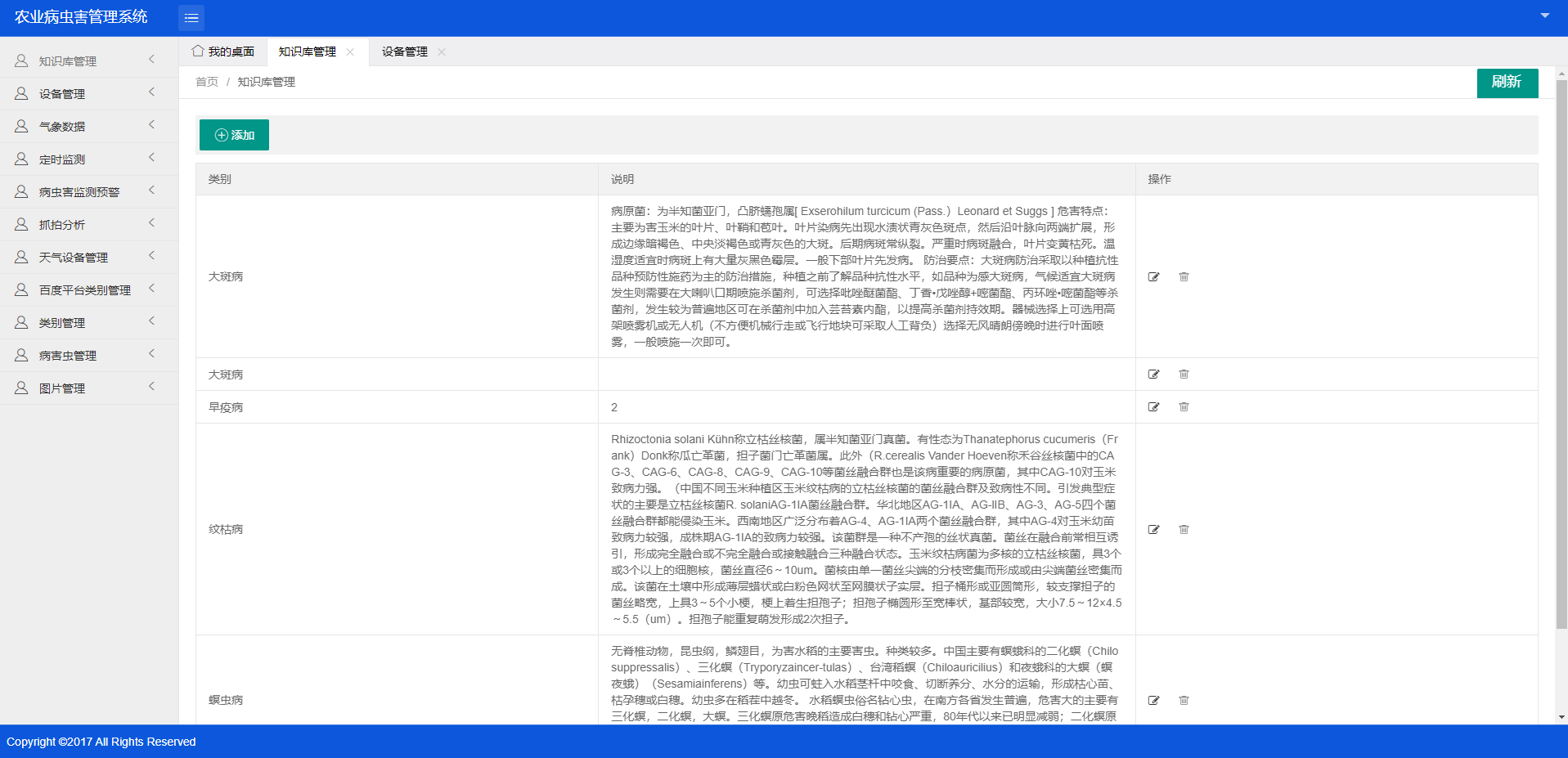
Task: Expand 图片管理 menu chevron
Action: [x=151, y=387]
